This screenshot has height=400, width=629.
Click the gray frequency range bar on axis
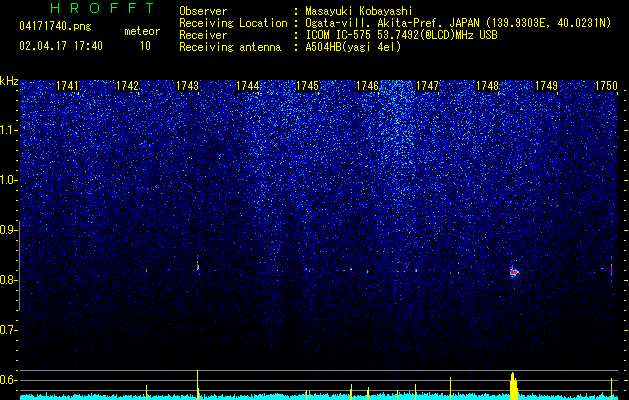[x=19, y=266]
